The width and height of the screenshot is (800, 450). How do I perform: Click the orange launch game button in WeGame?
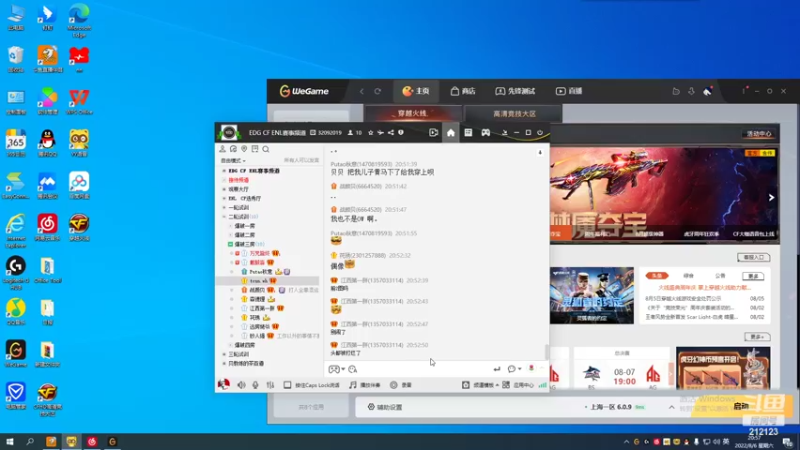tap(741, 406)
